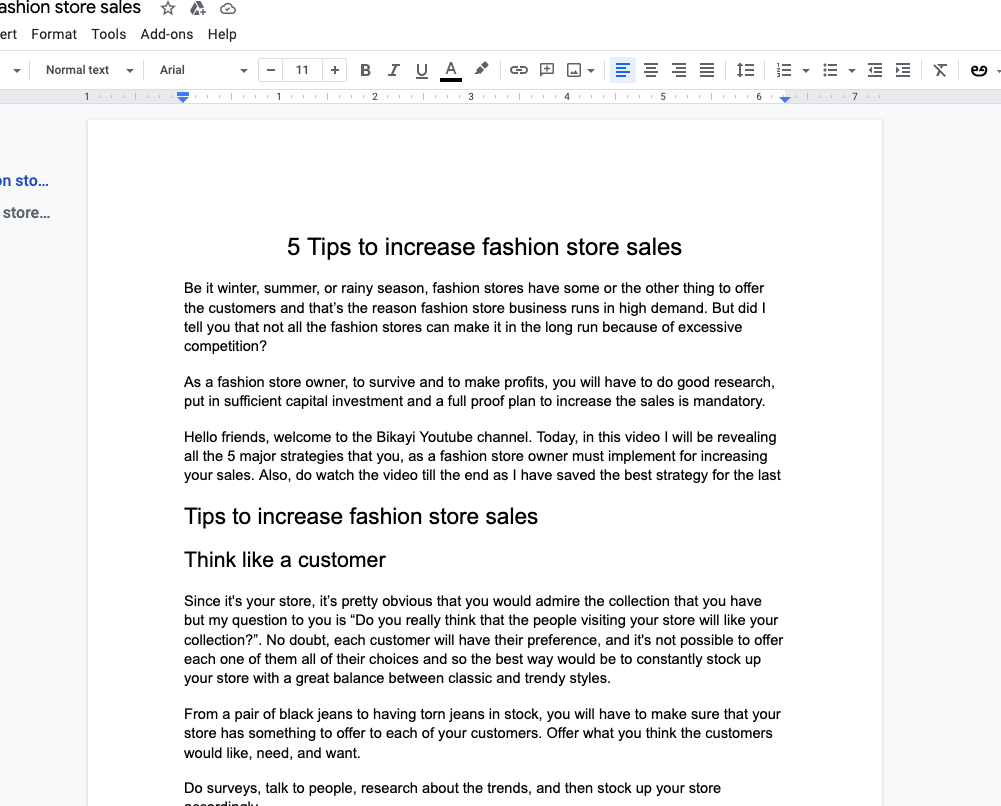
Task: Click paragraph starting 'Since it's your store'
Action: click(484, 639)
